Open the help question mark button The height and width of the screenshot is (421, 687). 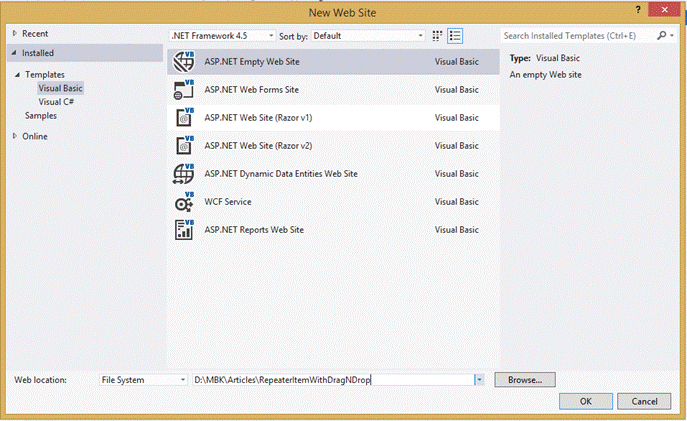(x=638, y=10)
